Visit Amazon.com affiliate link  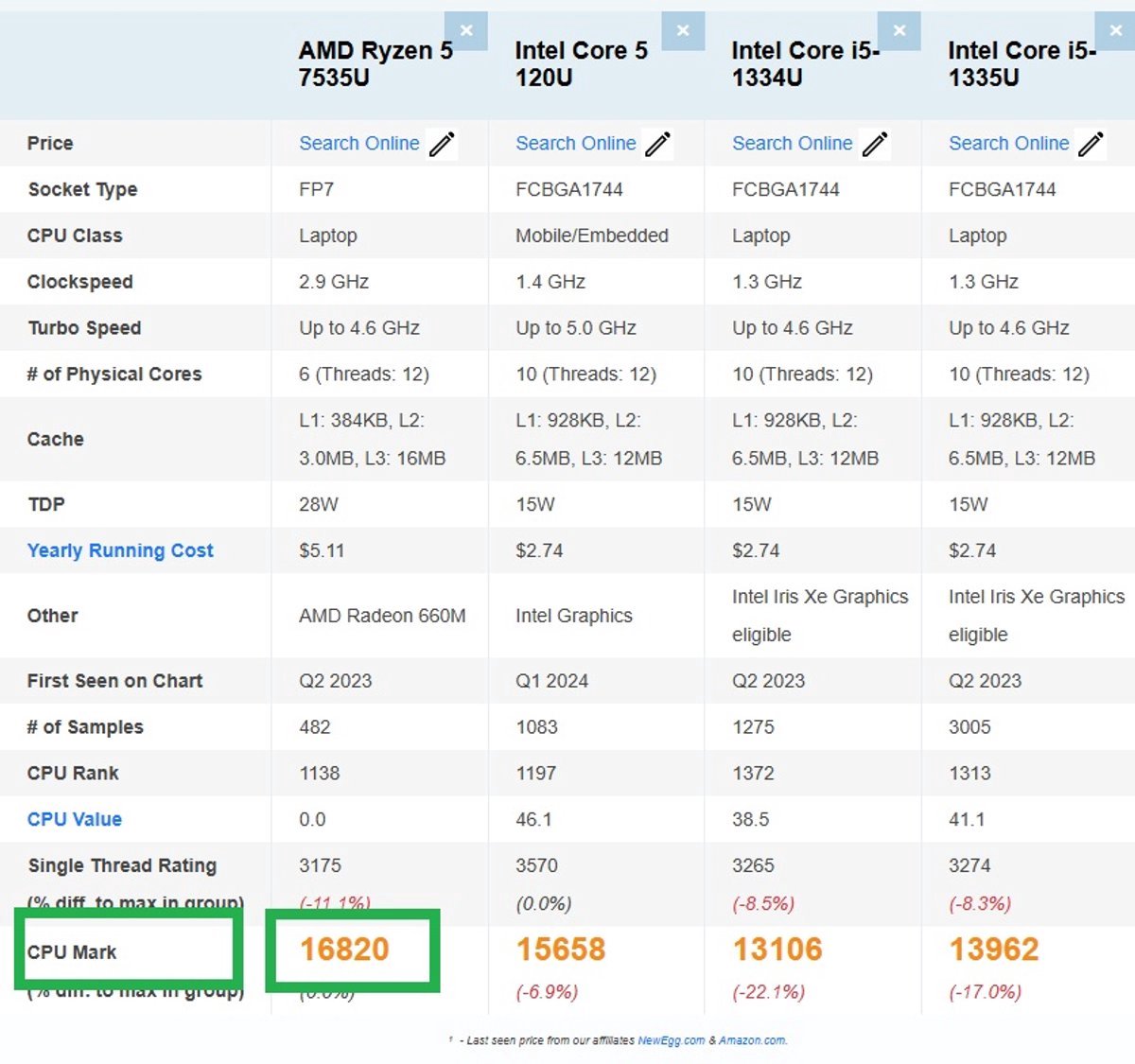[753, 1040]
